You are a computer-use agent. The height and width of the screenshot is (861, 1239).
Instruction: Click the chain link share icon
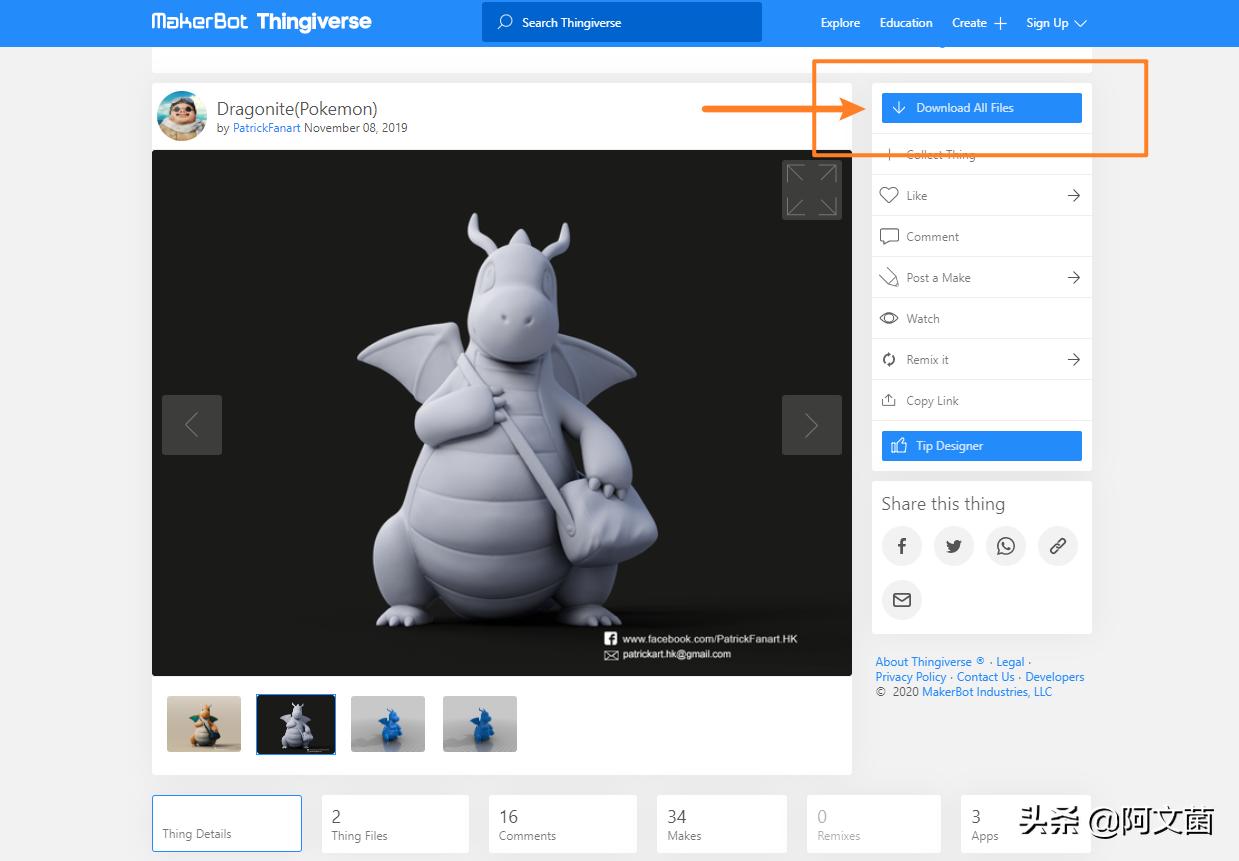coord(1057,546)
